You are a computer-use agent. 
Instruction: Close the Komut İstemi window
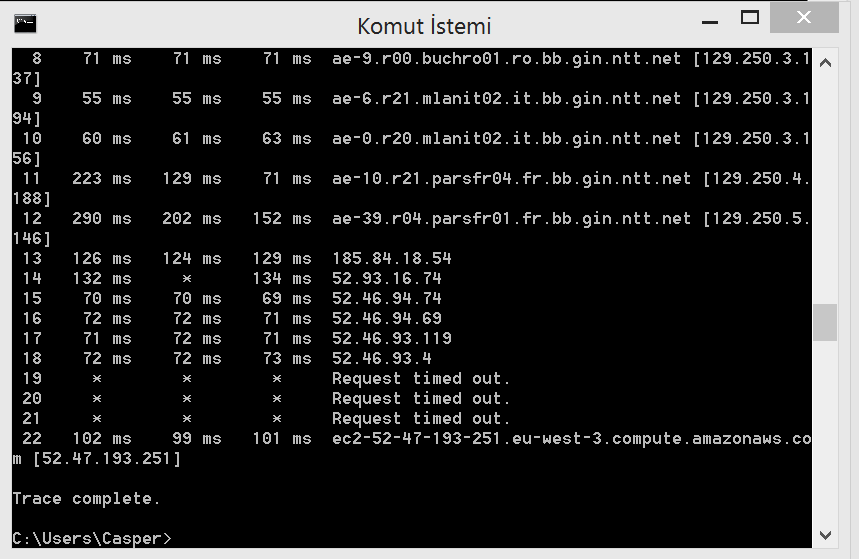click(x=804, y=18)
